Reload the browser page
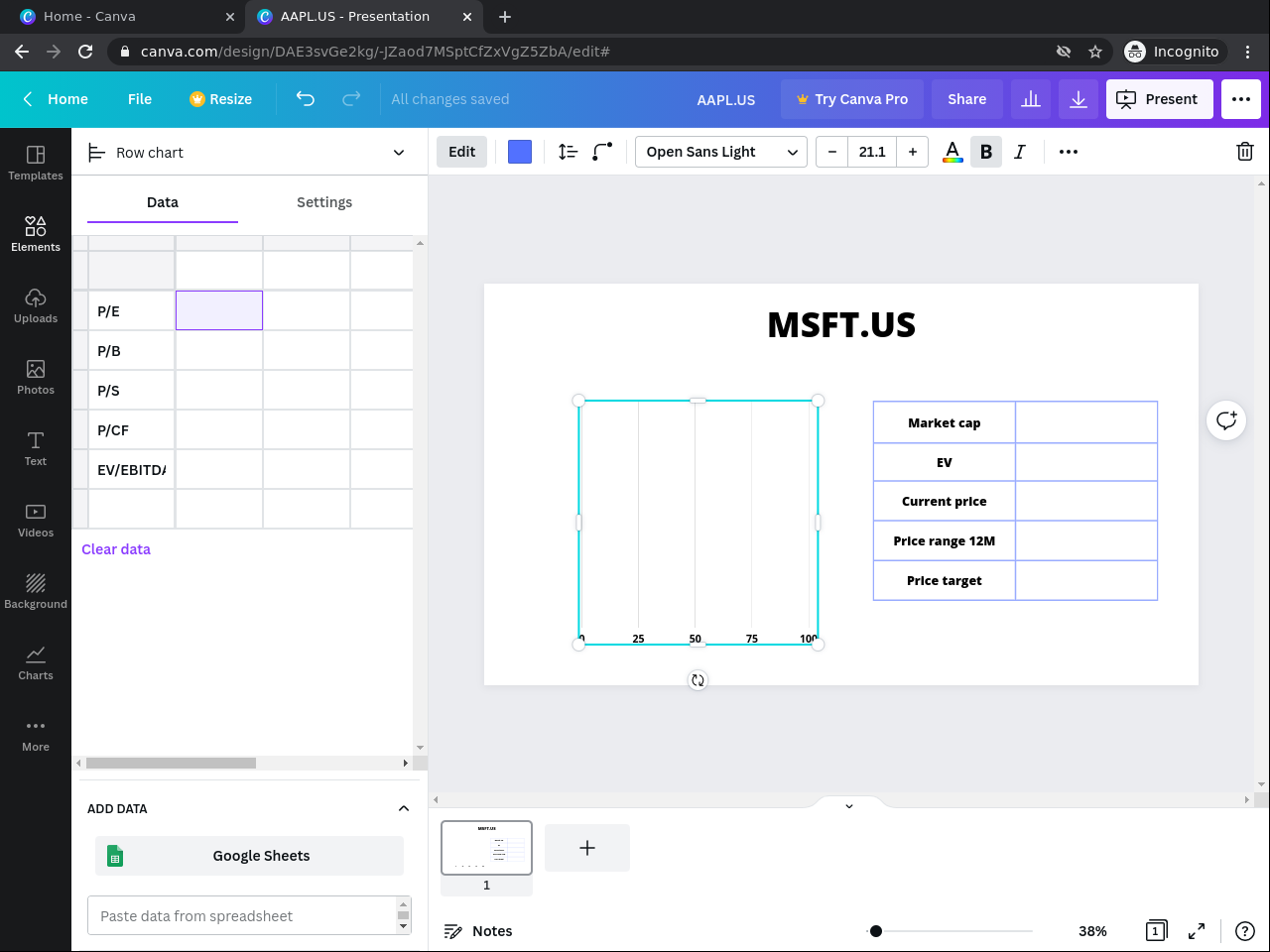 point(85,52)
